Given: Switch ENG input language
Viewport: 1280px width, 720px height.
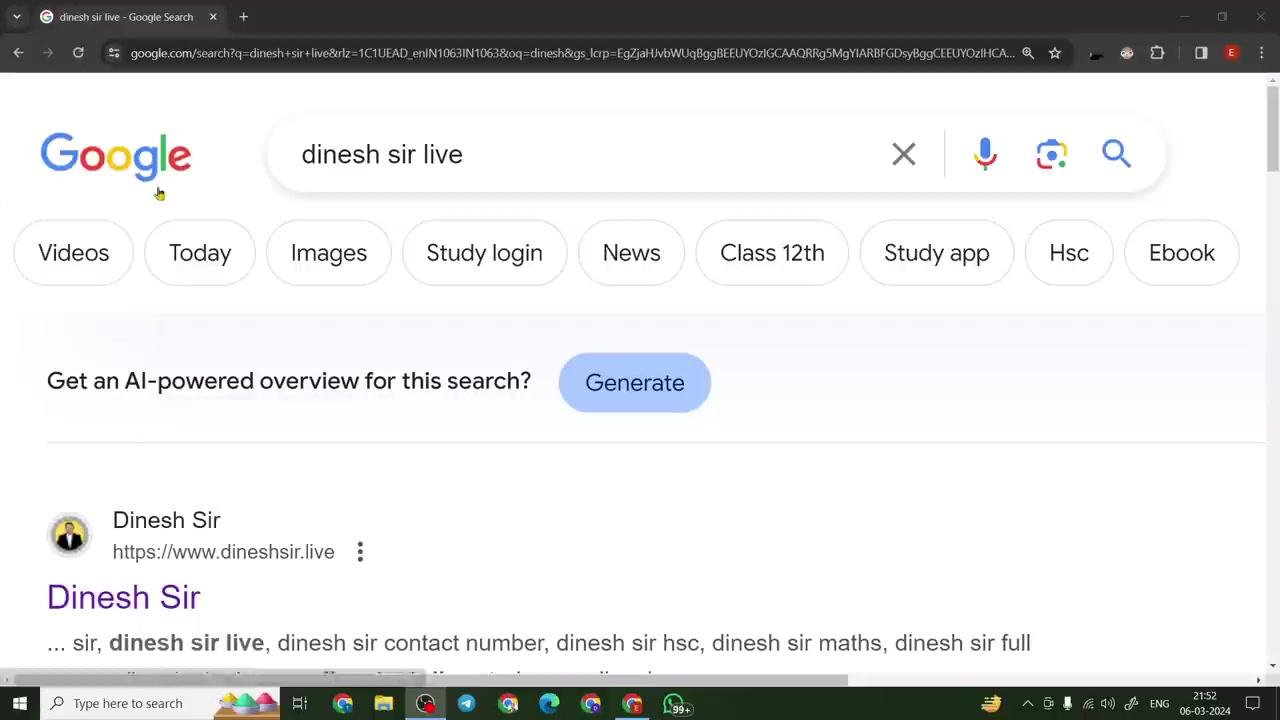Looking at the screenshot, I should [1159, 704].
